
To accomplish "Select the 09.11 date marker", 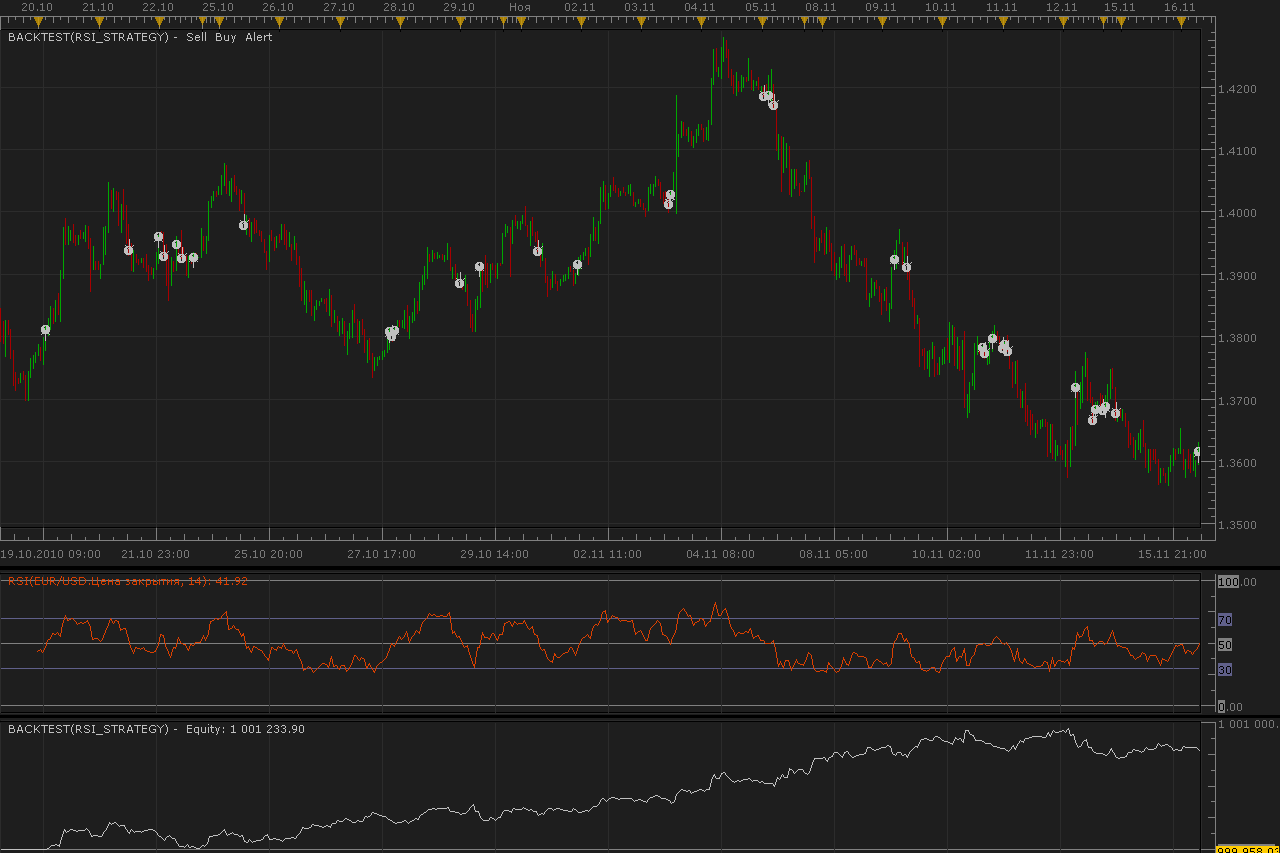I will pos(881,7).
